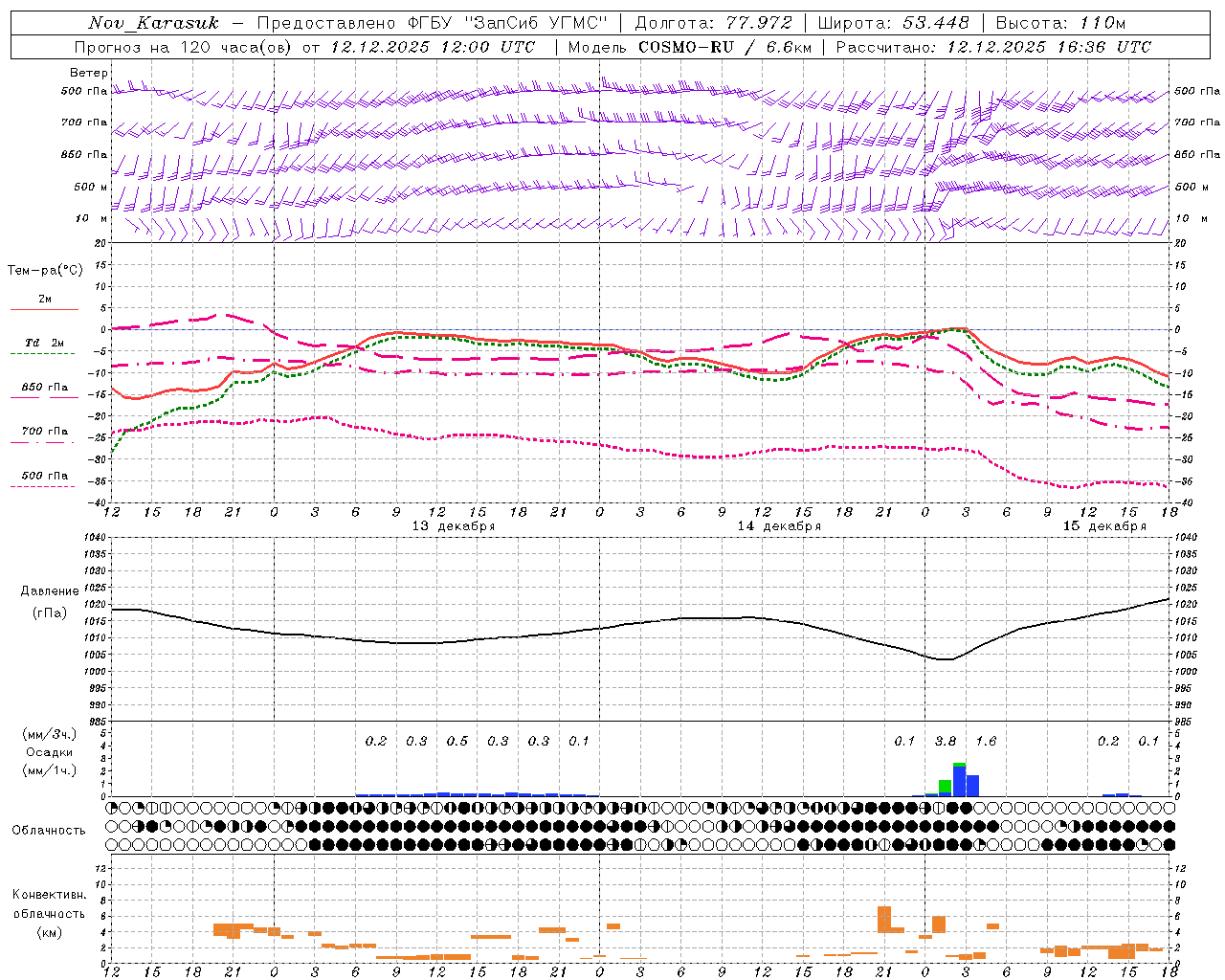Click forecast start time 12.12.2025 12:00 UTC

coord(433,47)
